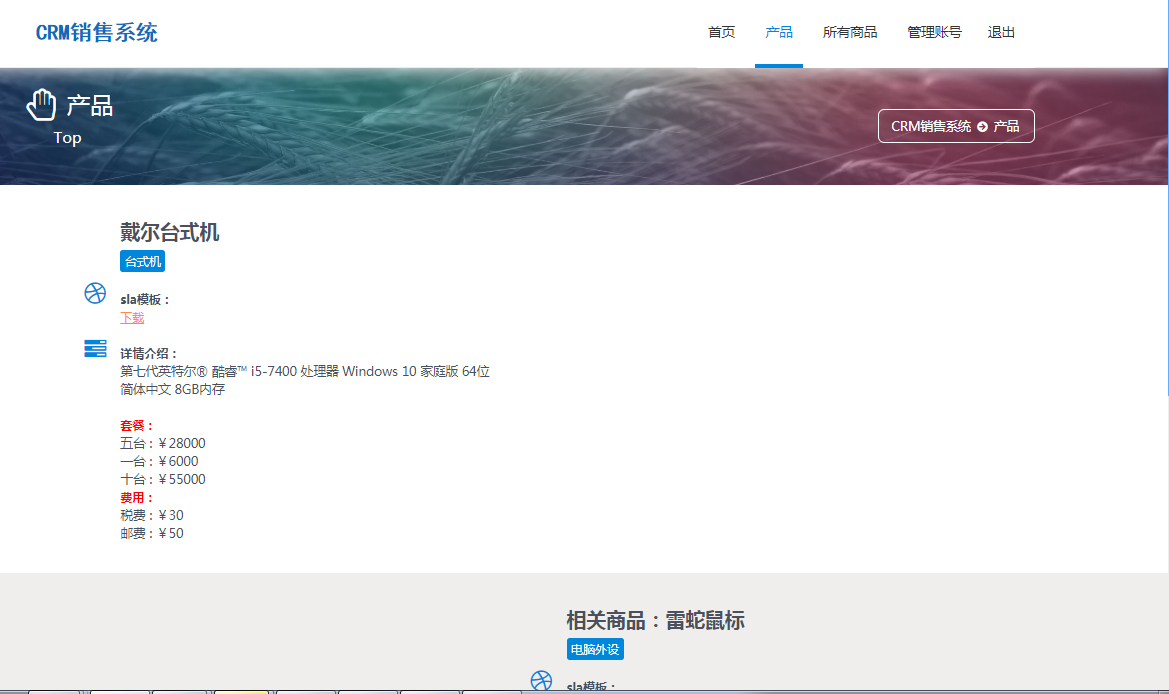1169x694 pixels.
Task: Click the hand icon beside the 产品 banner title
Action: coord(41,103)
